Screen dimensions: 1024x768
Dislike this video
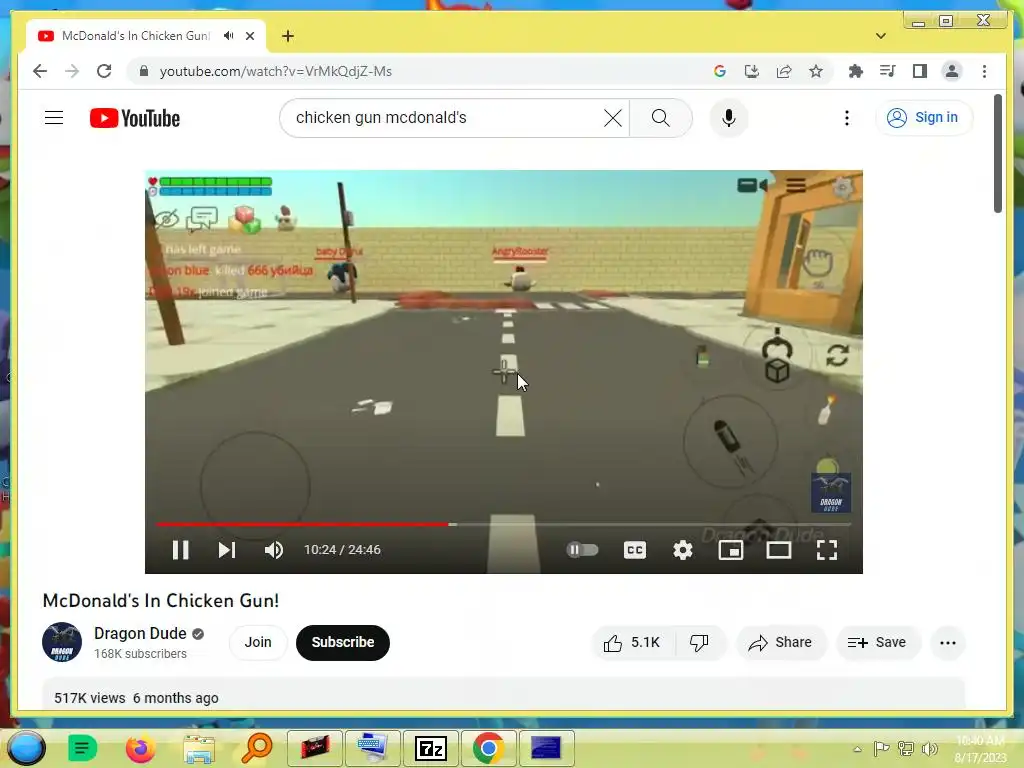pyautogui.click(x=699, y=643)
